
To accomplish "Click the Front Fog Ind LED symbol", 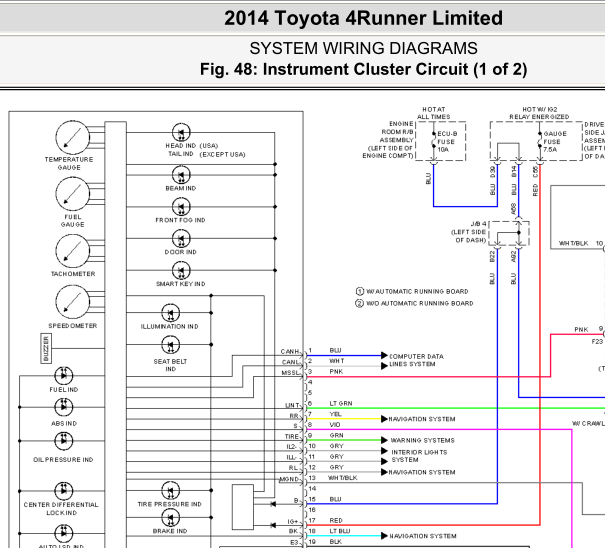I will click(x=181, y=207).
